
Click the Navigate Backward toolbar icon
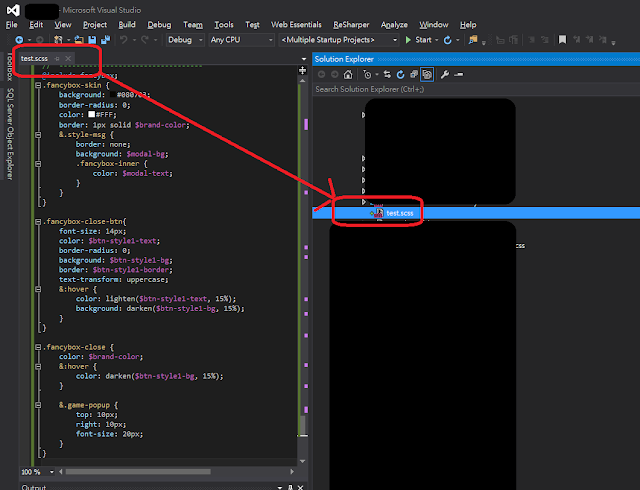click(19, 40)
